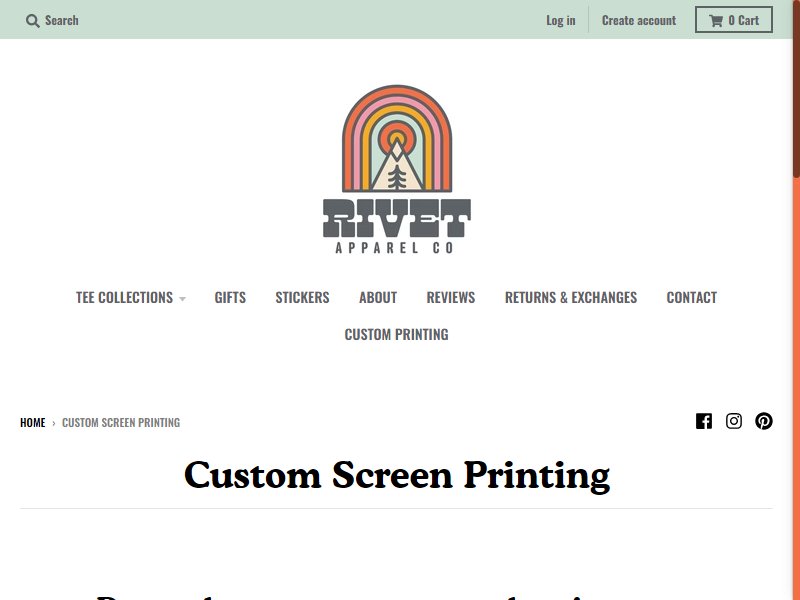The width and height of the screenshot is (800, 600).
Task: Click the search magnifier icon
Action: (x=32, y=21)
